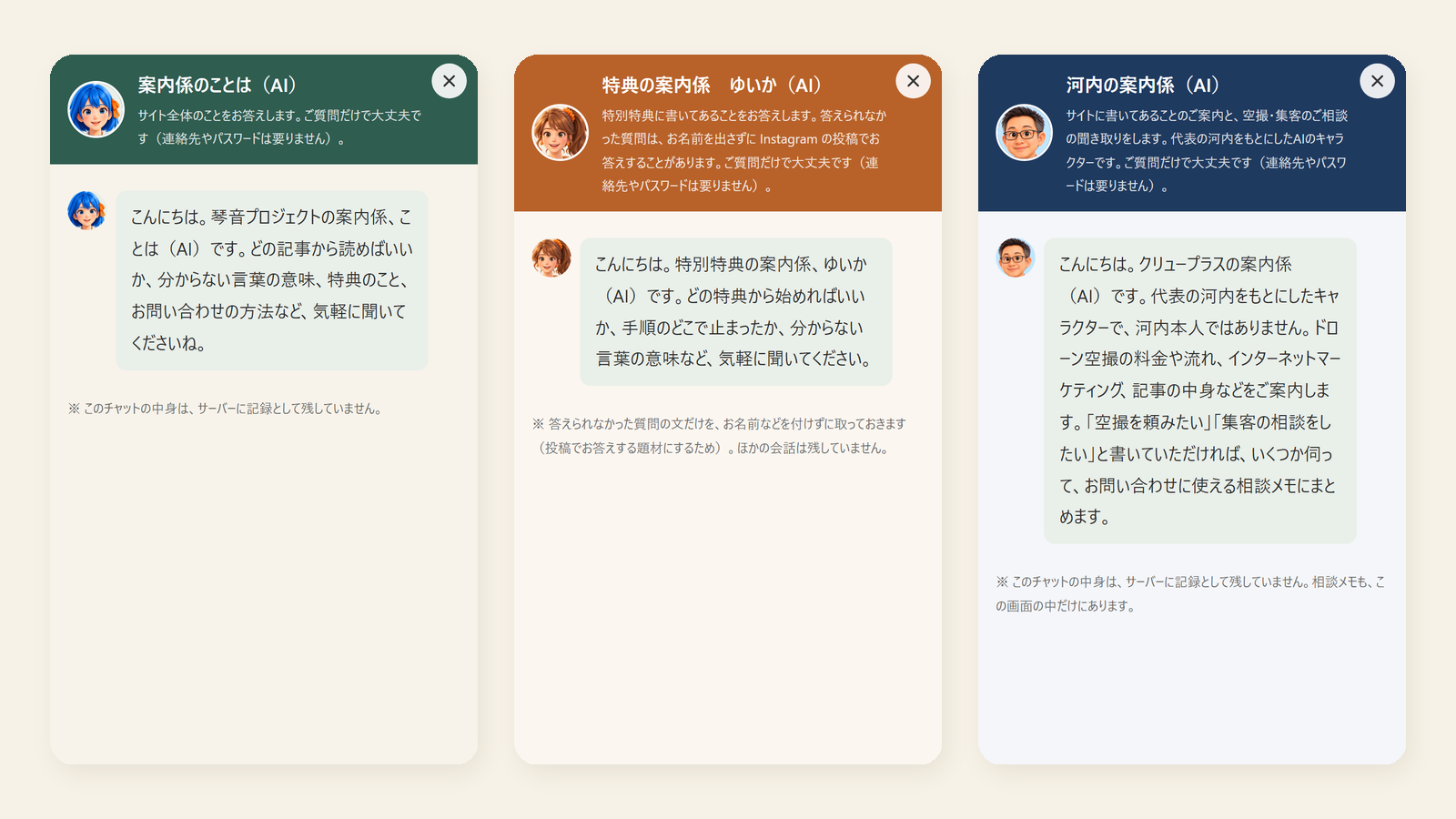The width and height of the screenshot is (1456, 819).
Task: Click the title 河内の案内係（AI）
Action: [x=1144, y=85]
